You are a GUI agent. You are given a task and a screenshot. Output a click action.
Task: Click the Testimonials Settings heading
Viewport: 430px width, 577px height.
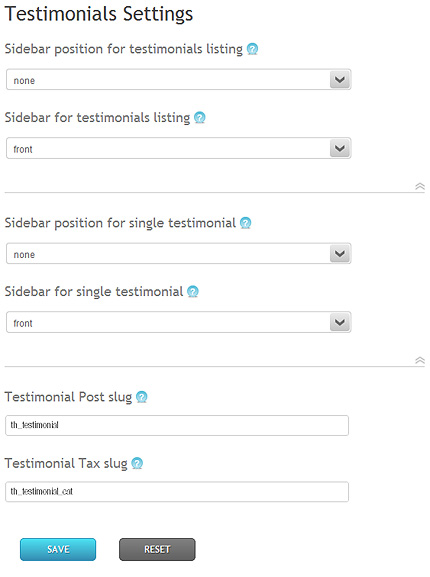(99, 14)
